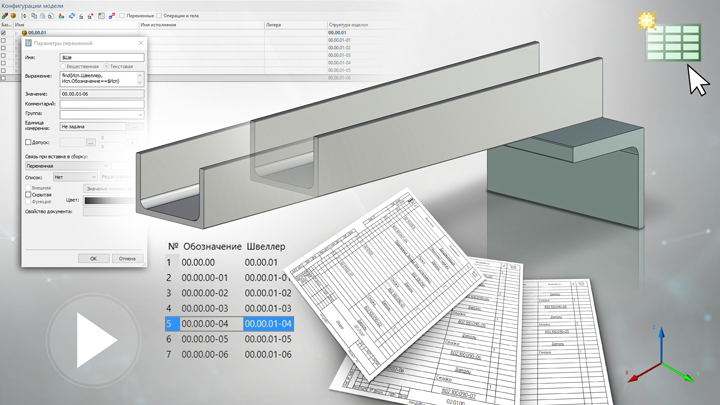This screenshot has height=405, width=720.
Task: Click the ellipsis button beside Единица измерения
Action: pyautogui.click(x=135, y=126)
